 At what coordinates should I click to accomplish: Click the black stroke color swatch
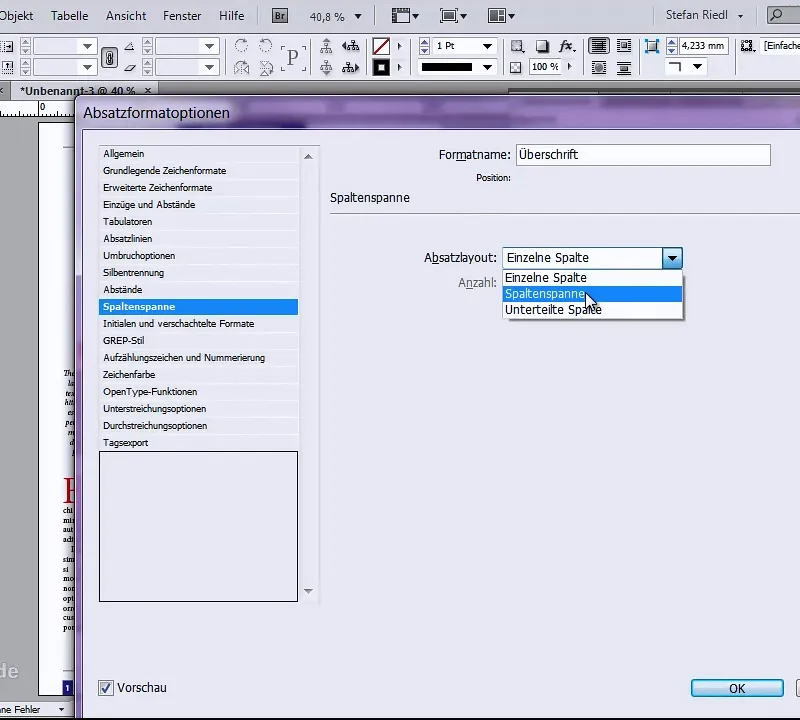[381, 67]
